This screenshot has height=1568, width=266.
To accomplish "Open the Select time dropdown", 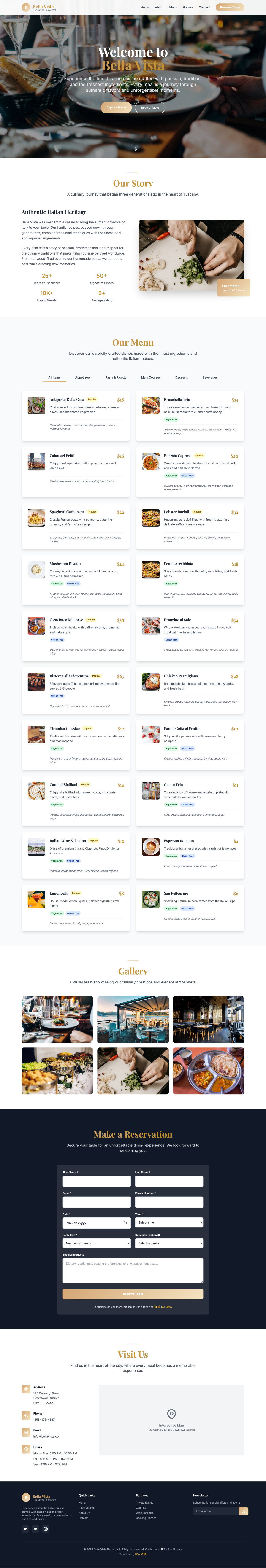I will click(169, 1222).
